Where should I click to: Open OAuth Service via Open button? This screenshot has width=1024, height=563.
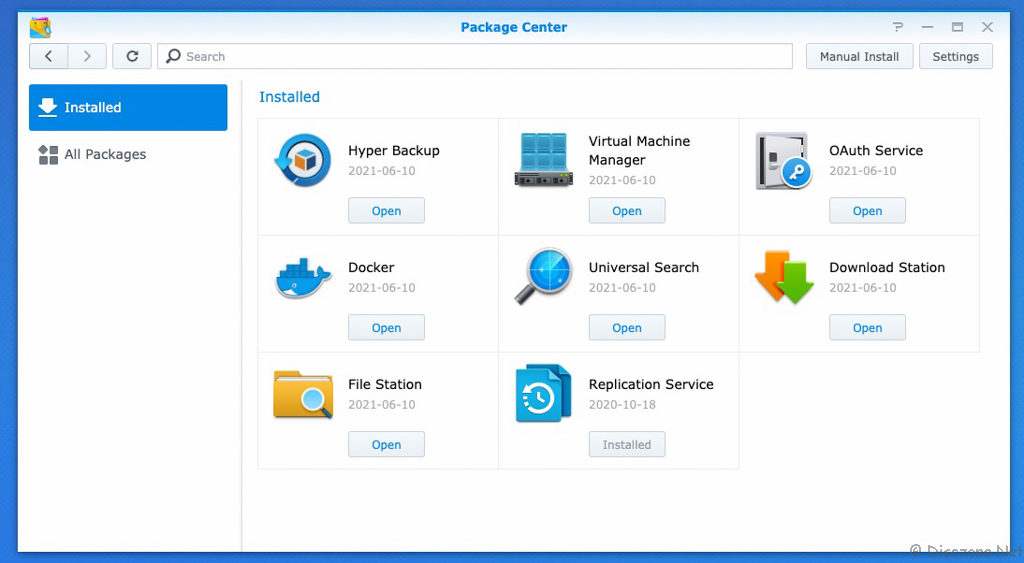click(867, 210)
